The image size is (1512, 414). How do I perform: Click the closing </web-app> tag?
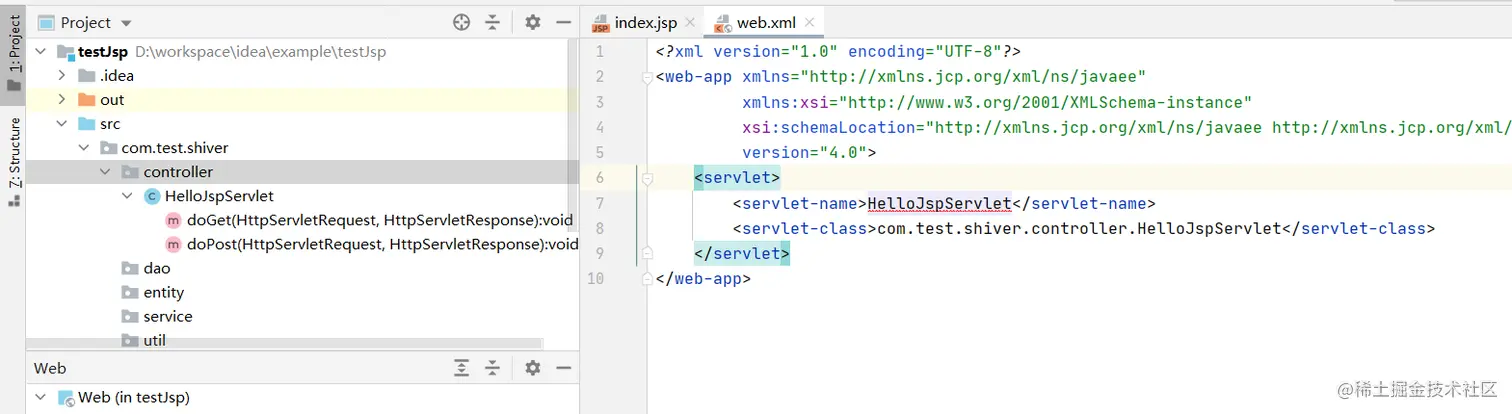[703, 279]
